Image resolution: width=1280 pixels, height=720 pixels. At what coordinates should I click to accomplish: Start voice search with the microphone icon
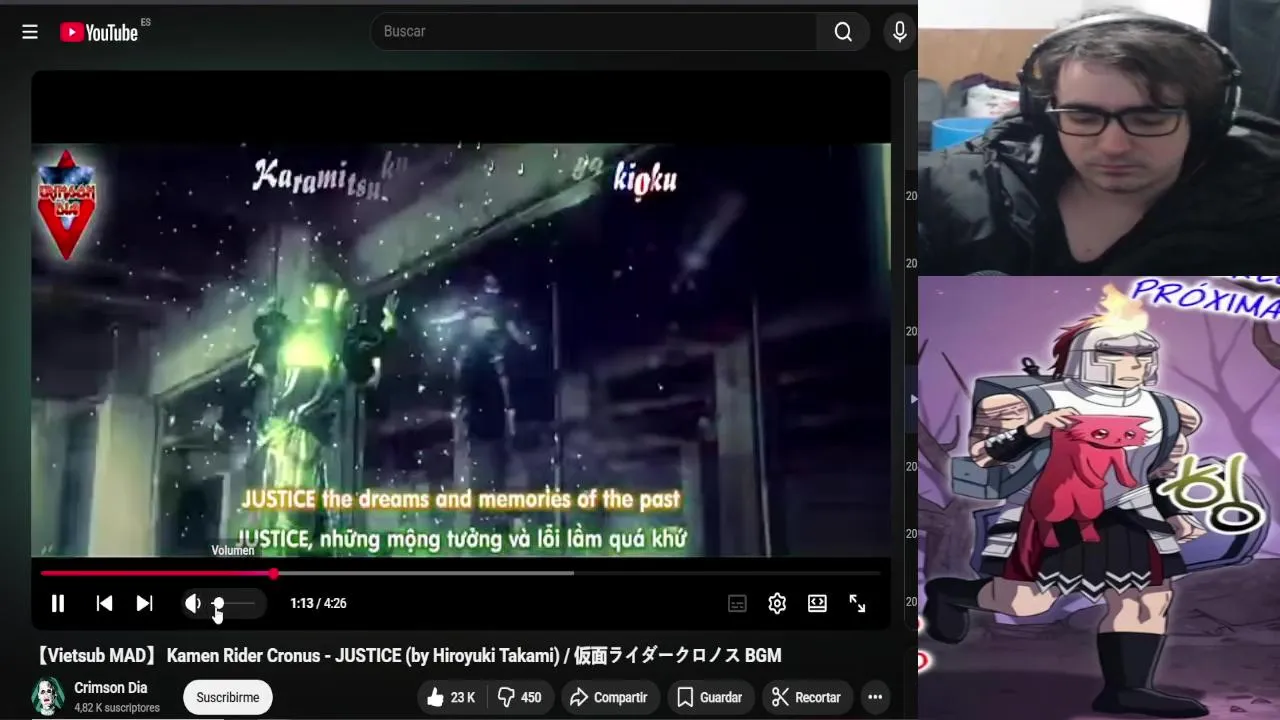[900, 32]
